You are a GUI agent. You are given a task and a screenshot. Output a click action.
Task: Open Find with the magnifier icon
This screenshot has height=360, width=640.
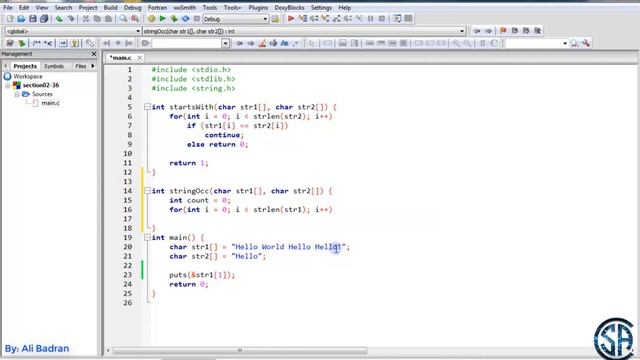pos(123,19)
